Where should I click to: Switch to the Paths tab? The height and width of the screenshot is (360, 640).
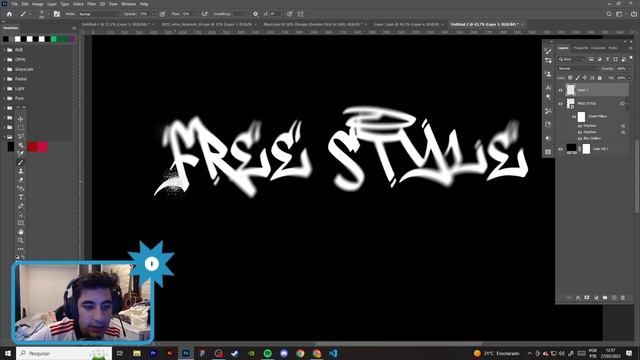pyautogui.click(x=613, y=48)
